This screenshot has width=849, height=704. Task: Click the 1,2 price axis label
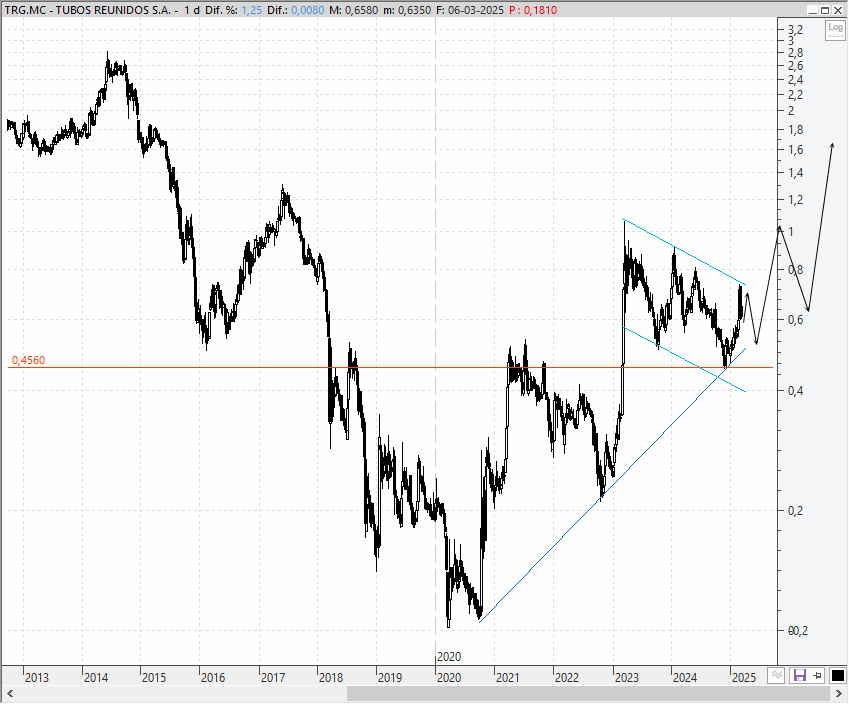[x=795, y=200]
